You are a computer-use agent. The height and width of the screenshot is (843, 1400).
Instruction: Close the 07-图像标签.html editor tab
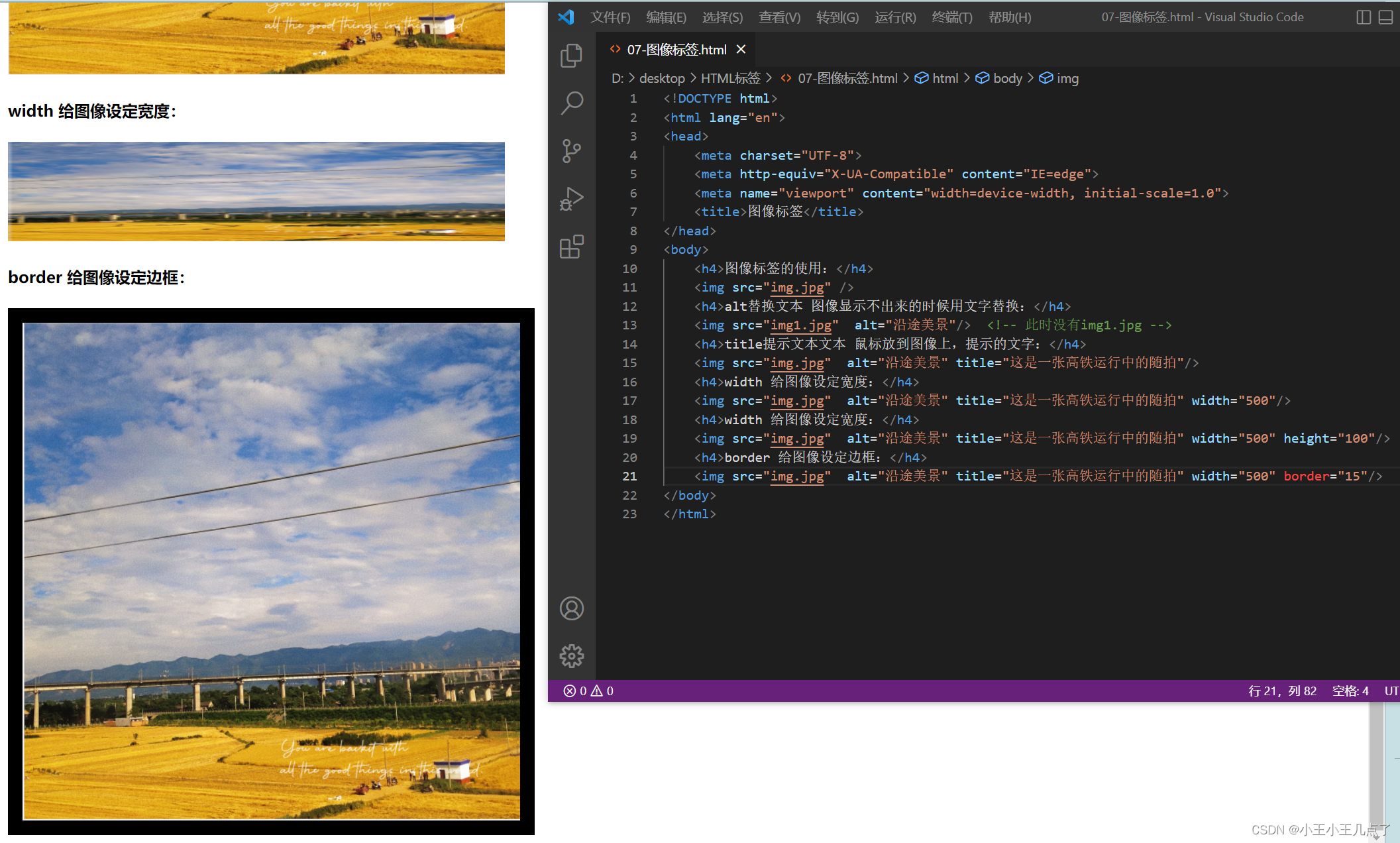741,49
